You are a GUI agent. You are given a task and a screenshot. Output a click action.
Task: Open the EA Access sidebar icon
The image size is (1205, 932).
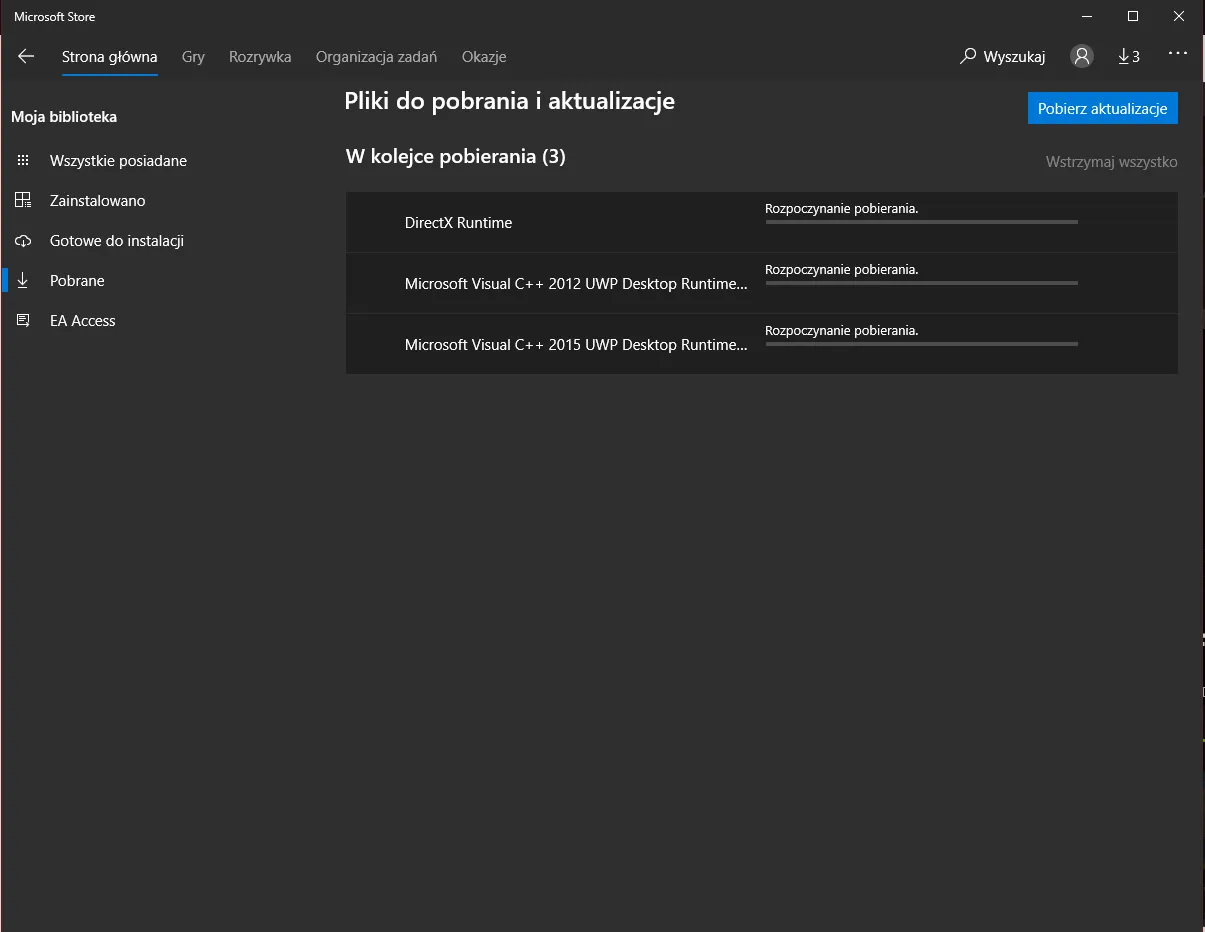click(x=22, y=320)
